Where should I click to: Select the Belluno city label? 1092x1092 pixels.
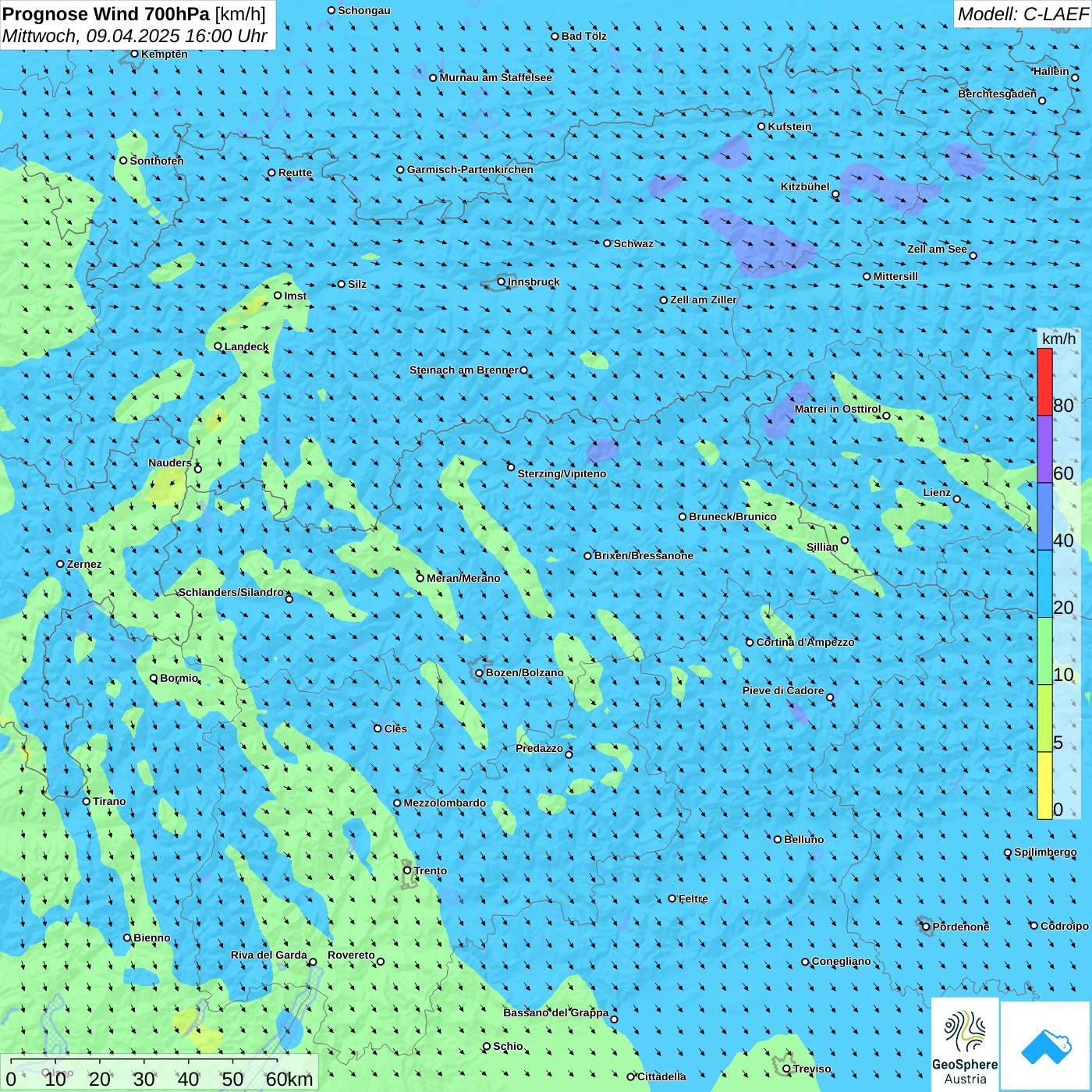pos(803,840)
